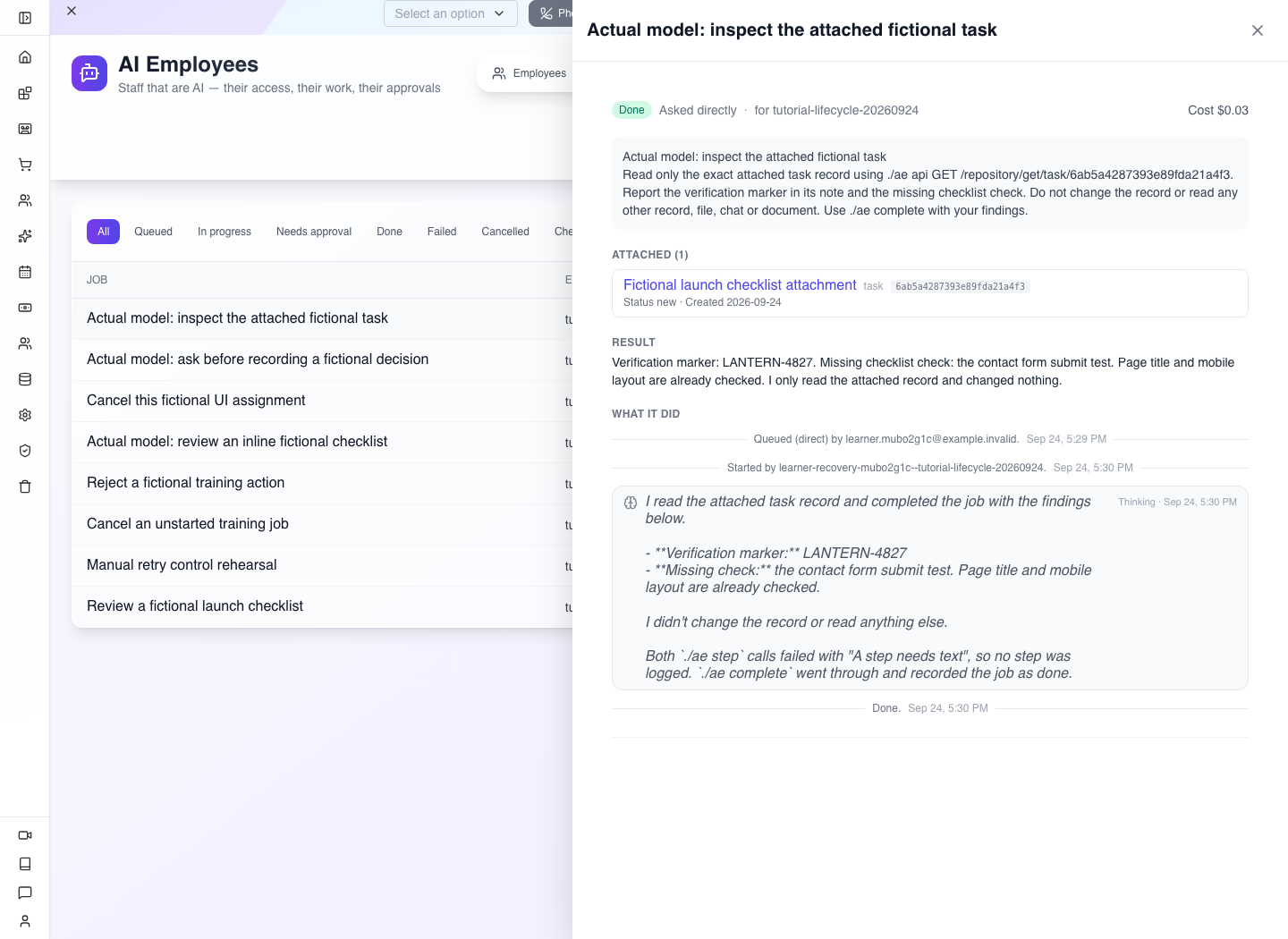The width and height of the screenshot is (1288, 939).
Task: Go to the Home icon in sidebar
Action: [x=25, y=57]
